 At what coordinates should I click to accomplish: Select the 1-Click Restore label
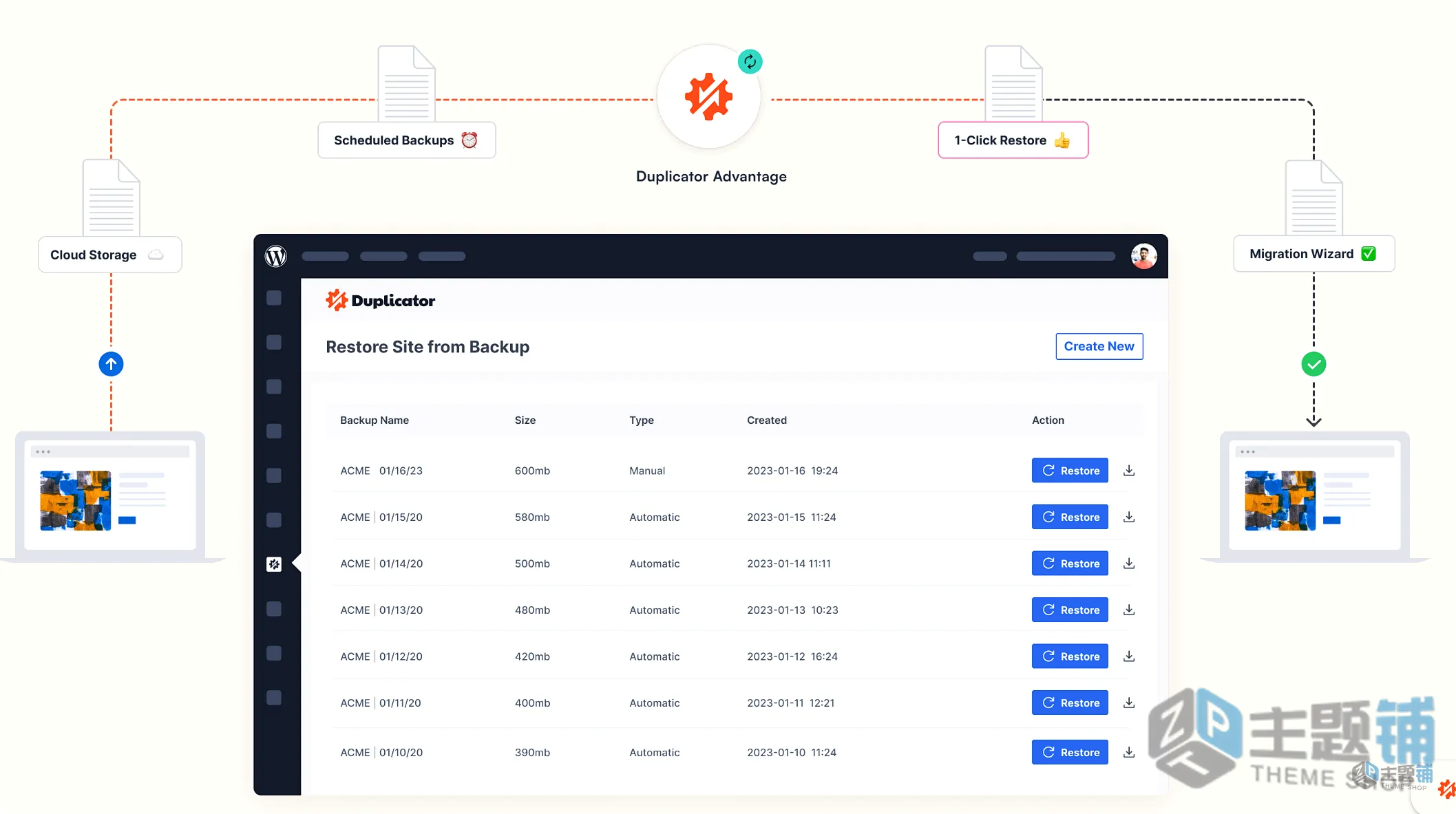pos(1013,140)
